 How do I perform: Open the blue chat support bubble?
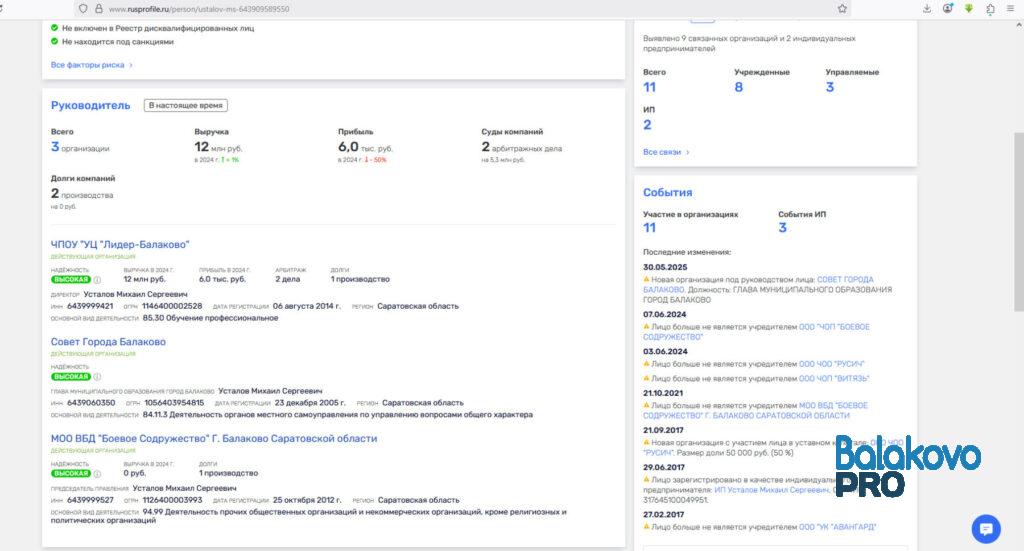pyautogui.click(x=985, y=529)
